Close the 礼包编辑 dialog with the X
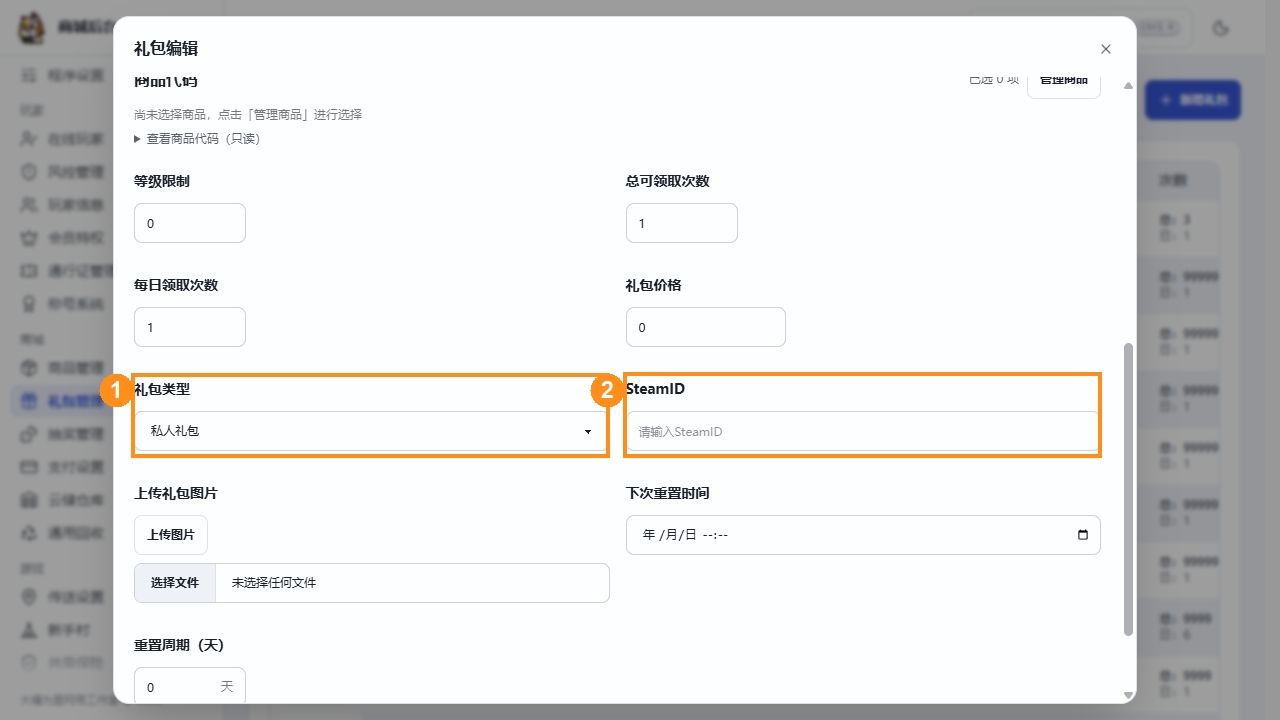 click(x=1105, y=49)
